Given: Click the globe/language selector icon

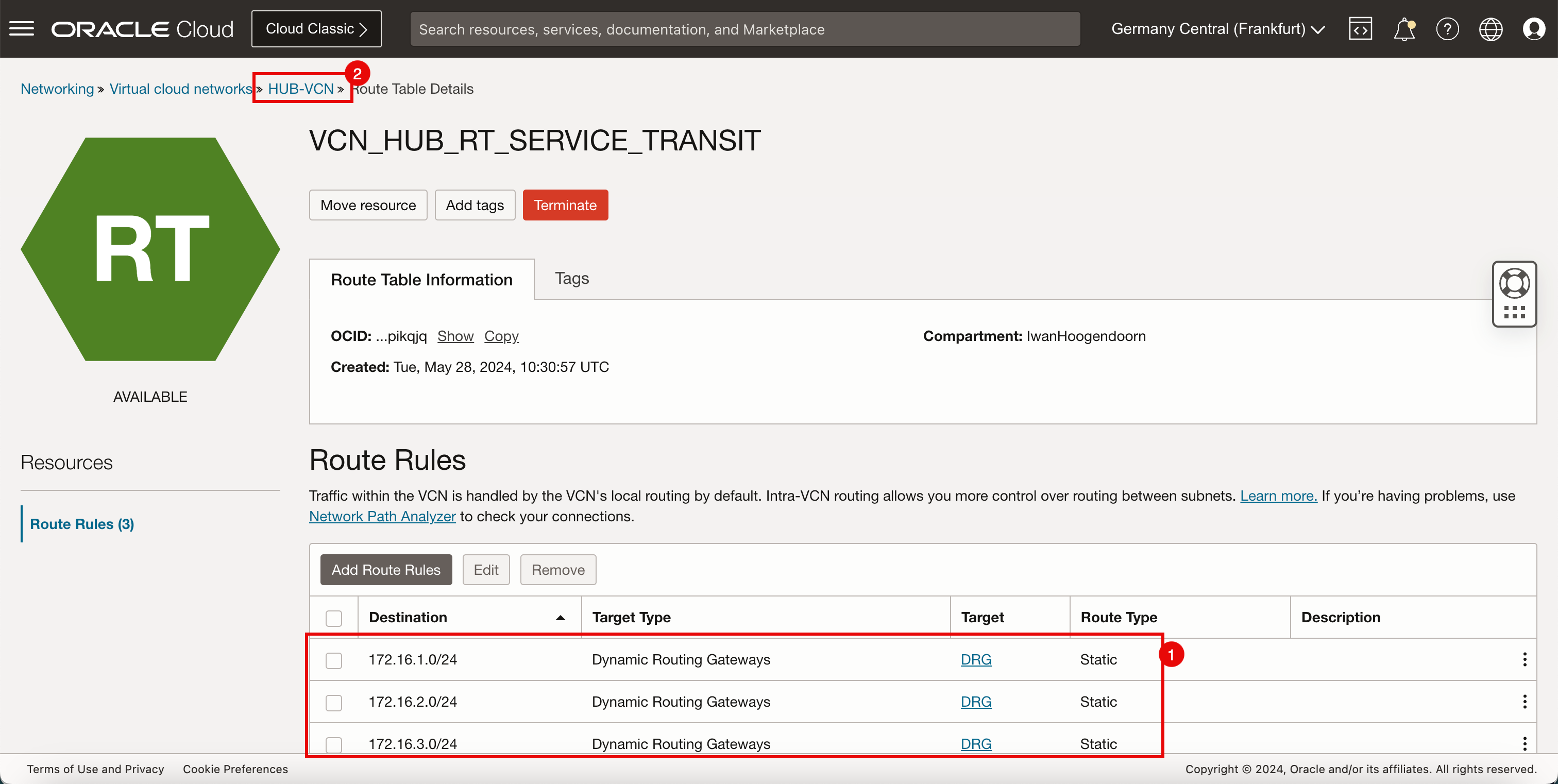Looking at the screenshot, I should (1491, 29).
